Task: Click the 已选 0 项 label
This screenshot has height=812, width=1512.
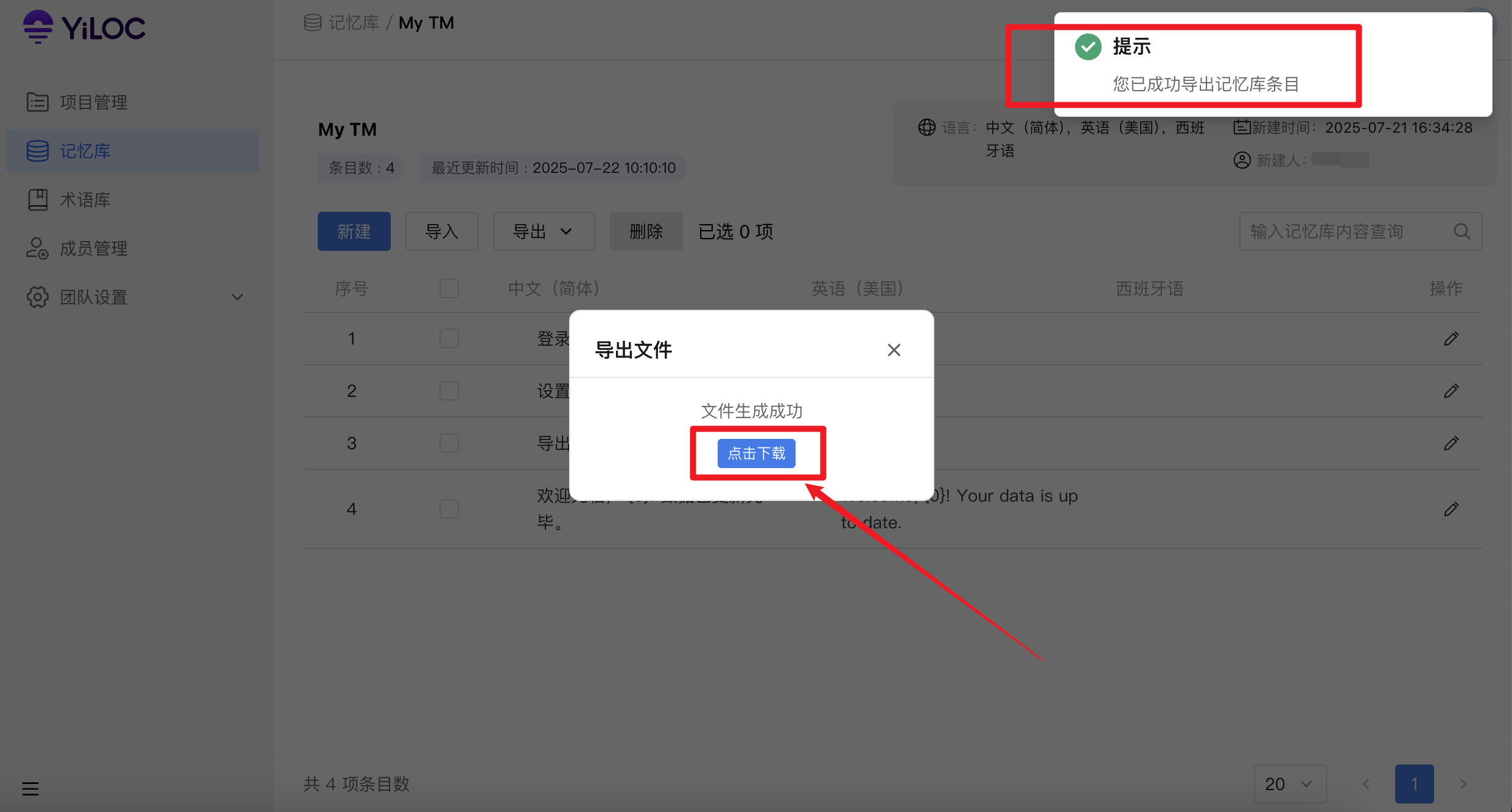Action: pyautogui.click(x=735, y=231)
